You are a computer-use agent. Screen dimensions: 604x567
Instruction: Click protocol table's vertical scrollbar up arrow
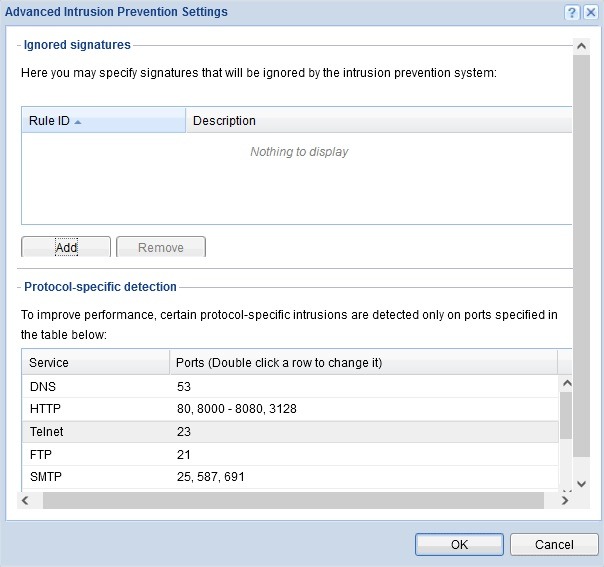click(x=566, y=383)
